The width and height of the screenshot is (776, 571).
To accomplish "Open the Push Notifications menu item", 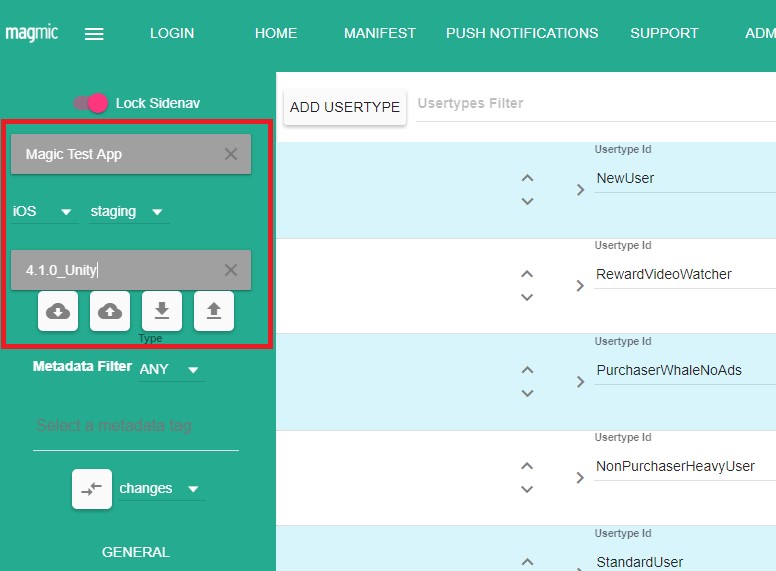I will pyautogui.click(x=522, y=33).
